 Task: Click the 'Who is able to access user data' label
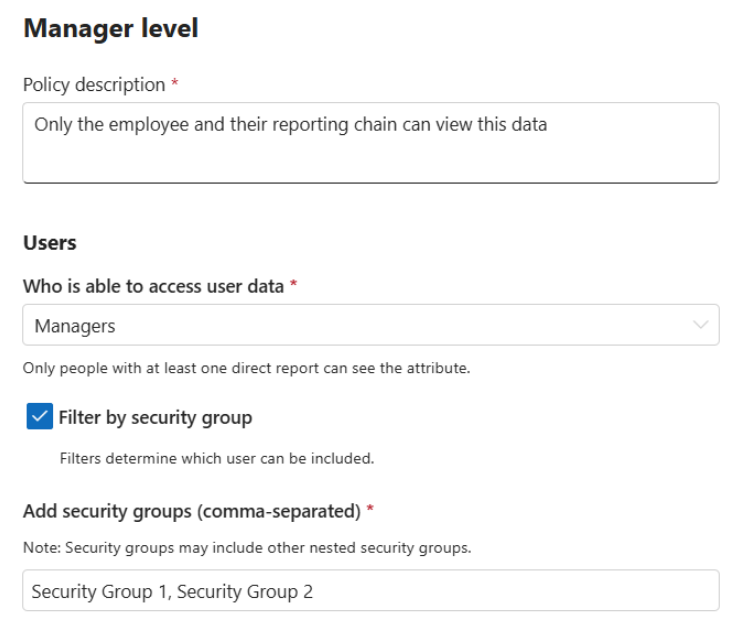[154, 286]
